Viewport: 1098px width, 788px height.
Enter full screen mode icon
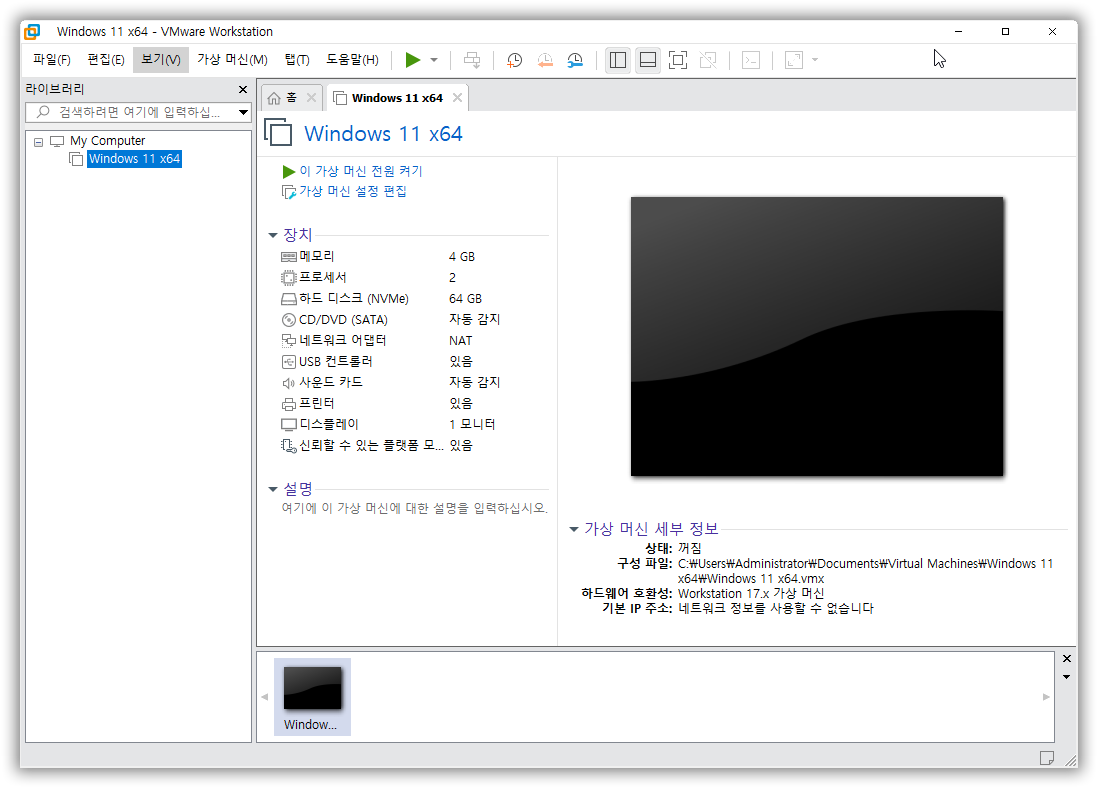click(678, 60)
